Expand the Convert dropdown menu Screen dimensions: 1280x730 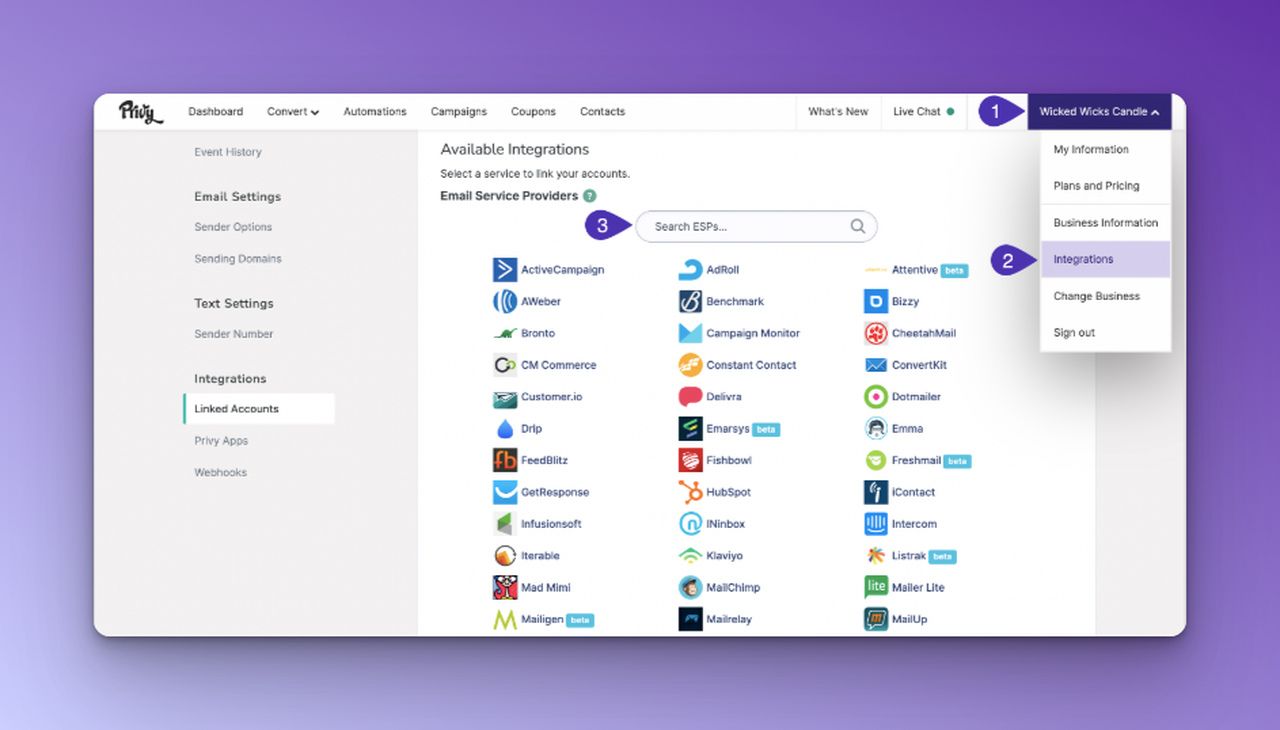click(x=293, y=112)
